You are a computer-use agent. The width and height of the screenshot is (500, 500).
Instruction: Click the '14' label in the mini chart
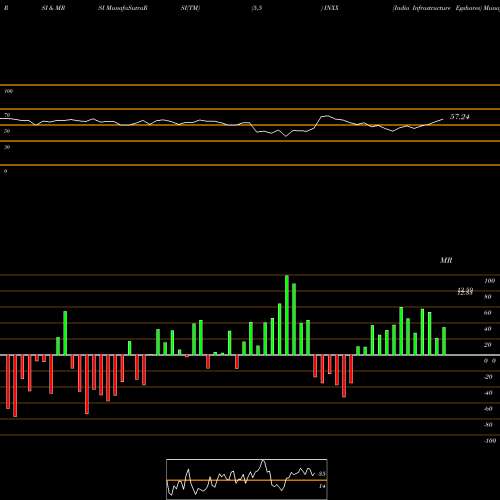coord(322,486)
